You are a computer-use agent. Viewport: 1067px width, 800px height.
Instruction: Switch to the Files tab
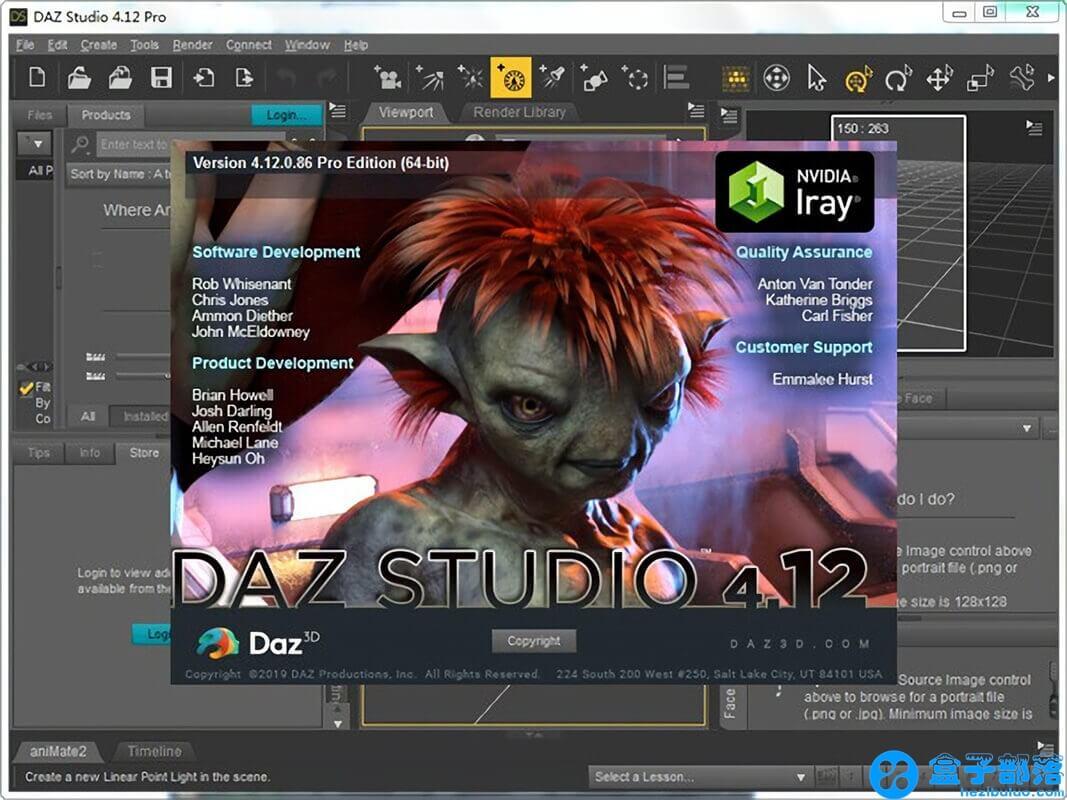point(39,115)
